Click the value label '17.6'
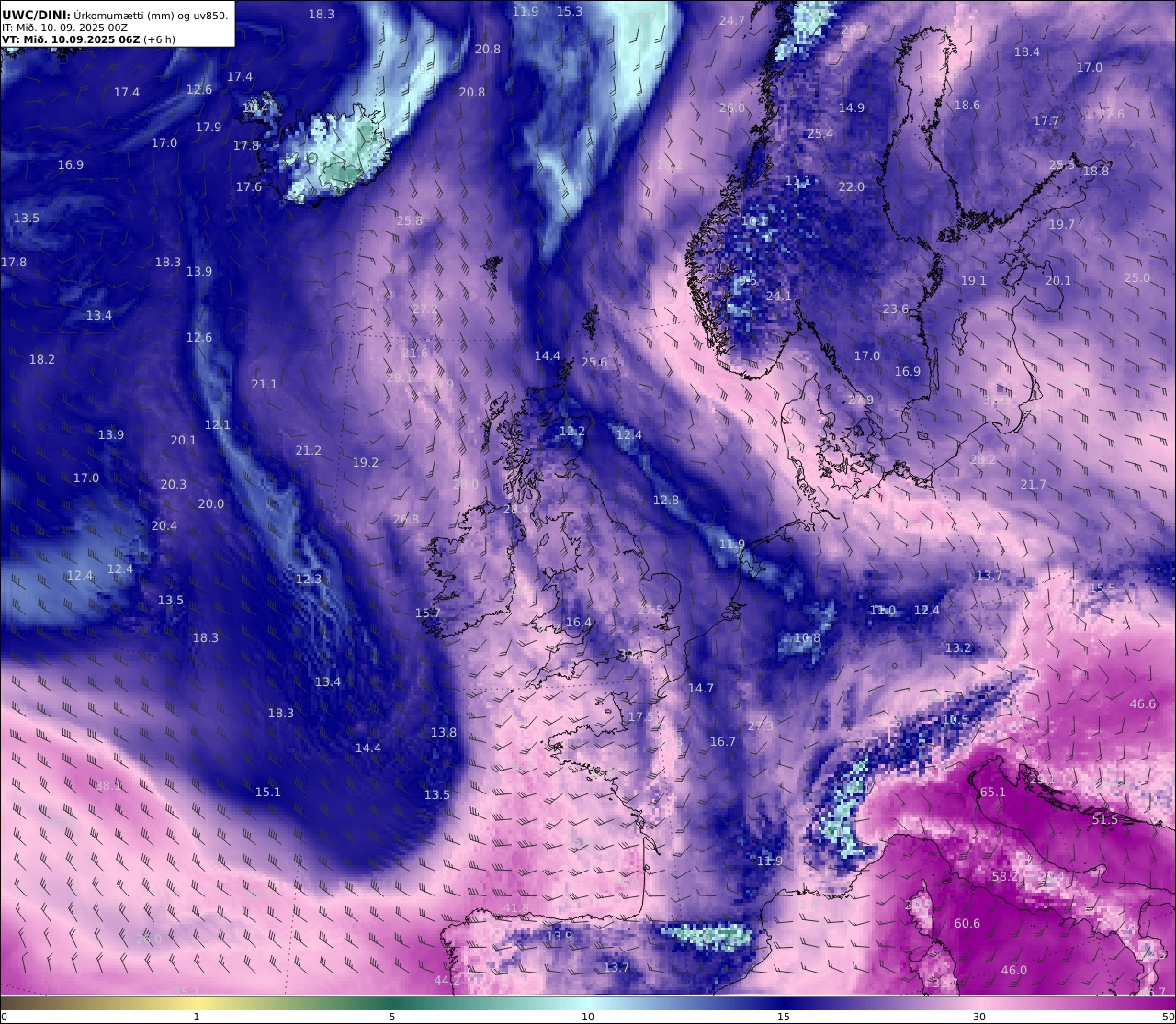1176x1024 pixels. [x=249, y=186]
